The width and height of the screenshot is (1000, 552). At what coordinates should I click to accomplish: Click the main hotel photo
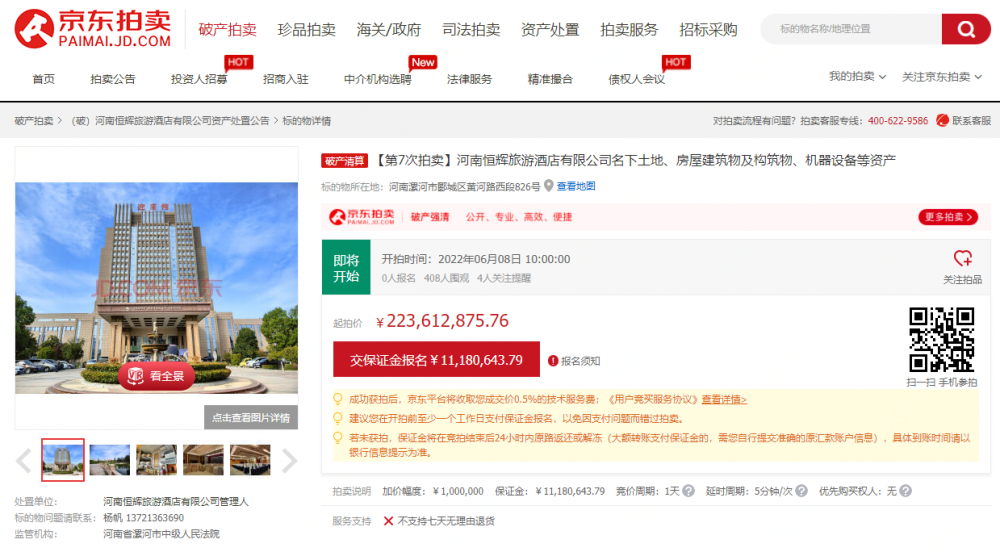tap(156, 287)
